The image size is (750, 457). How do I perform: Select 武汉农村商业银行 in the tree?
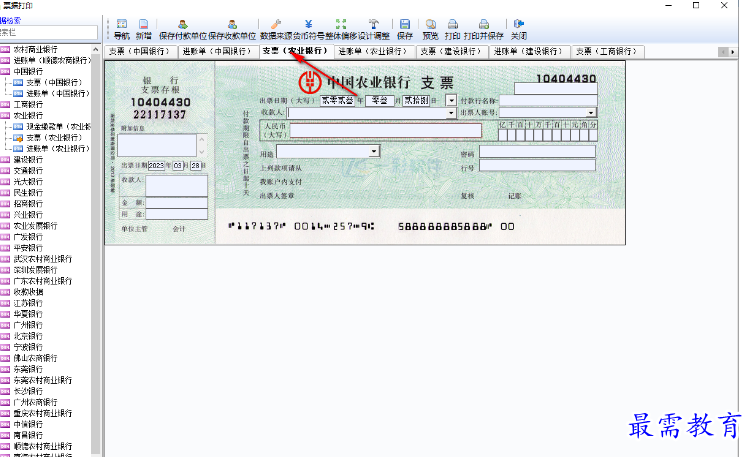pyautogui.click(x=43, y=259)
